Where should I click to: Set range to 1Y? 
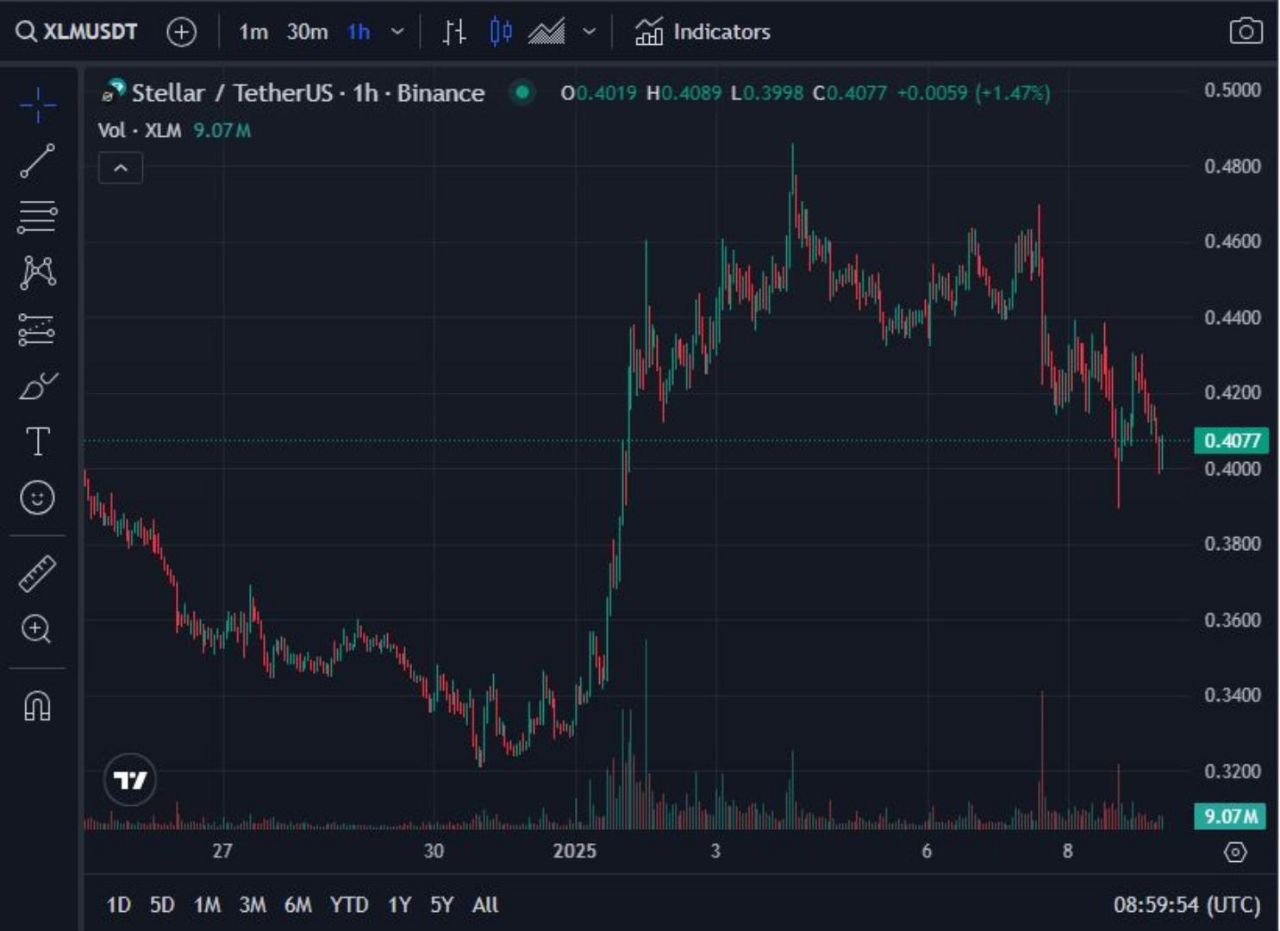[399, 905]
